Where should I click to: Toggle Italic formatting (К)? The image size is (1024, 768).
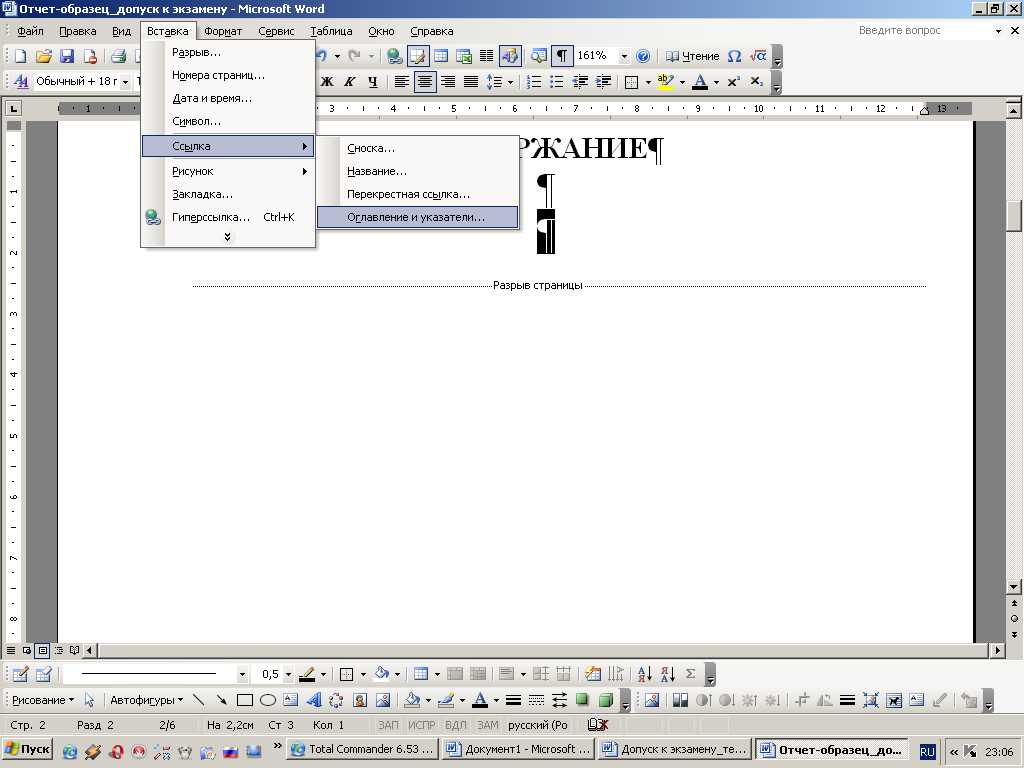(x=350, y=82)
